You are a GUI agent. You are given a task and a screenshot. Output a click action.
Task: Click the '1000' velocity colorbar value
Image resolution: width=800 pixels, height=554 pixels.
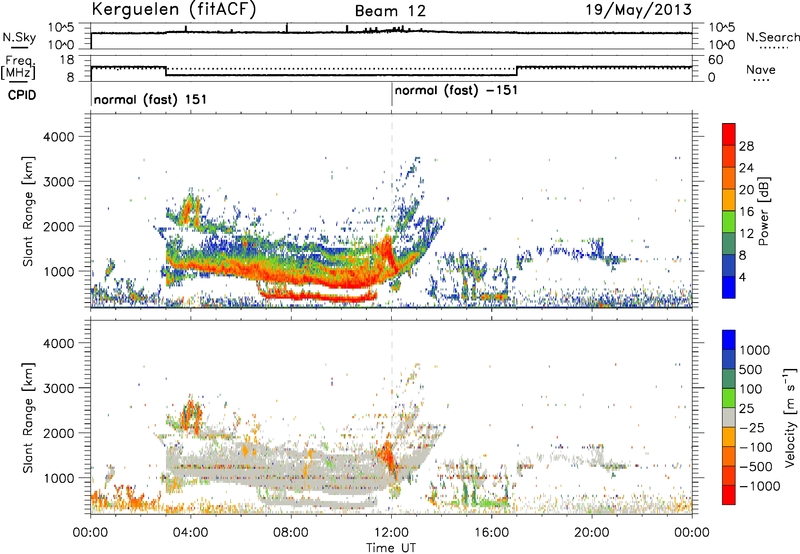pos(755,350)
